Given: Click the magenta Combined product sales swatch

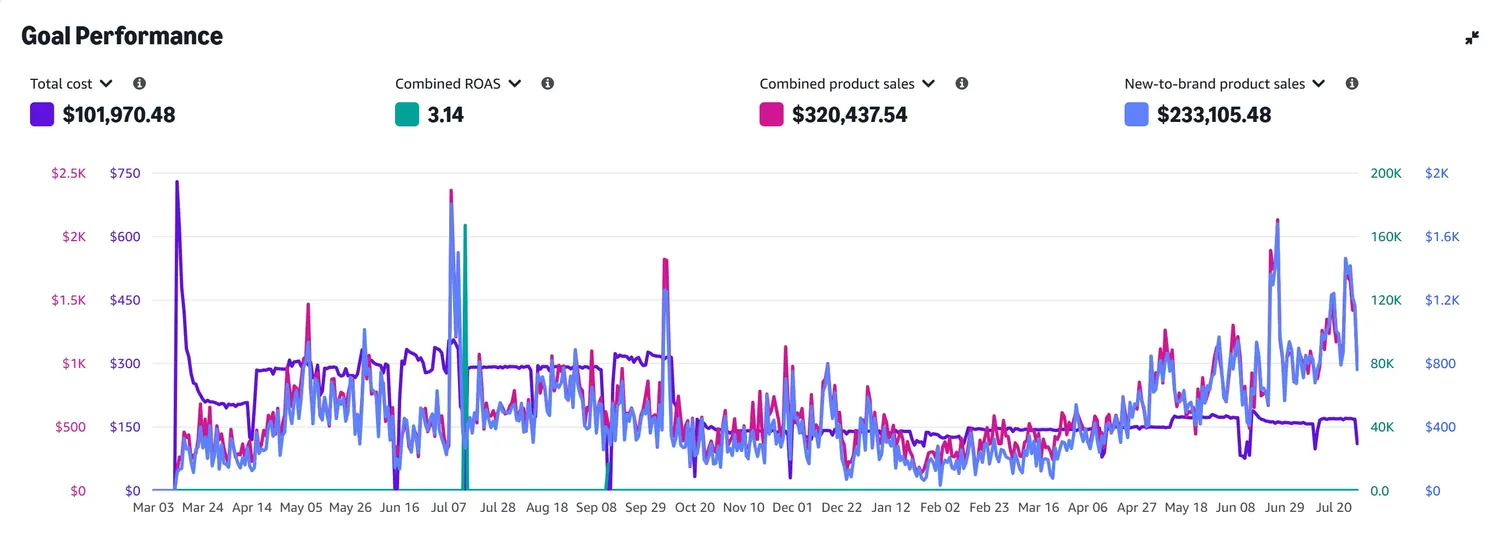Looking at the screenshot, I should point(772,114).
